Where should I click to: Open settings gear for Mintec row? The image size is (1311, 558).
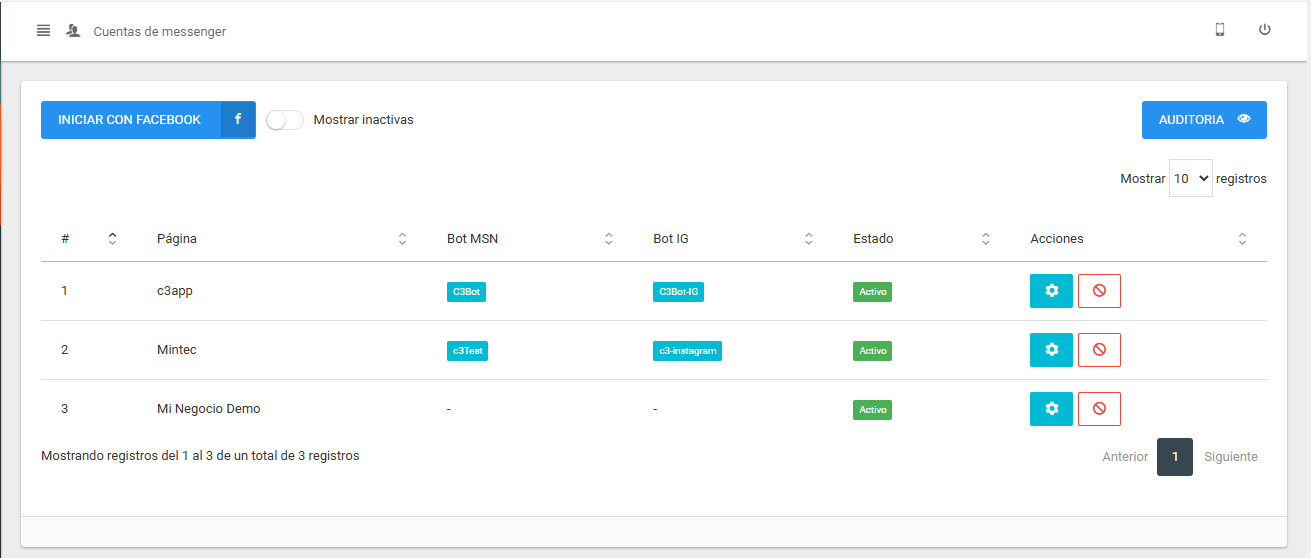coord(1051,350)
